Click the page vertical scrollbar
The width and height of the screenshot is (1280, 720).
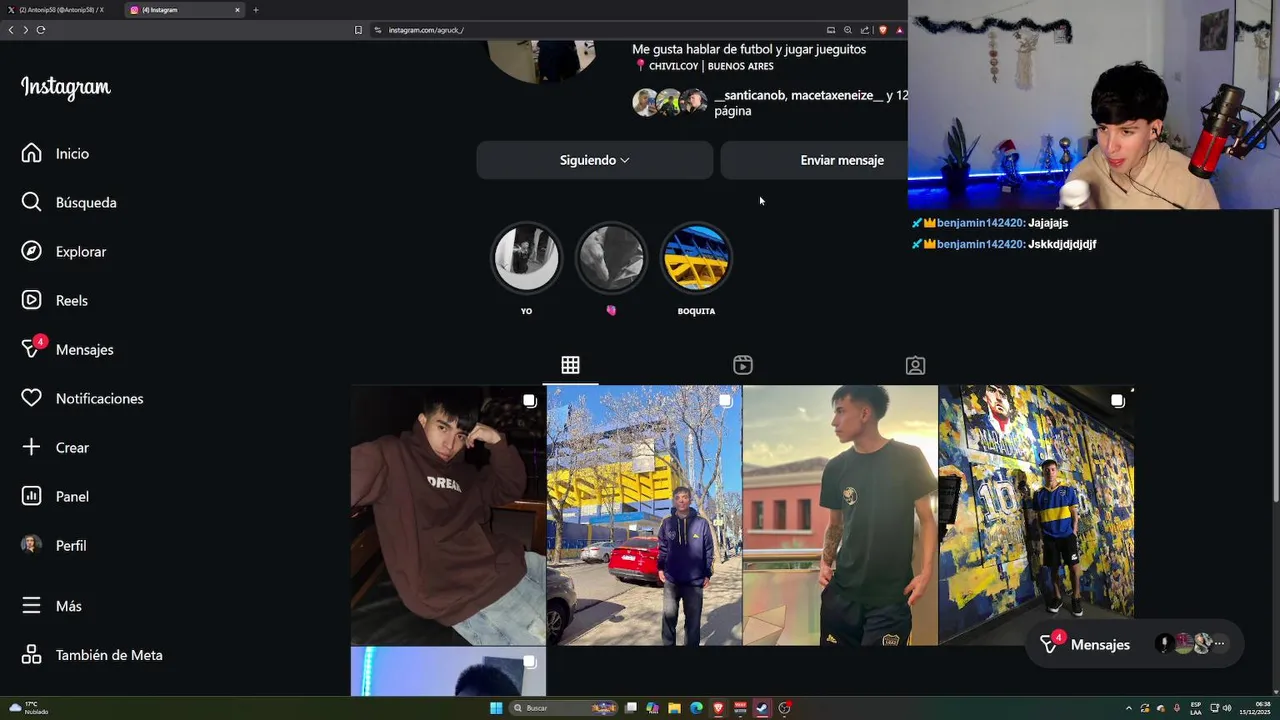click(x=1275, y=355)
